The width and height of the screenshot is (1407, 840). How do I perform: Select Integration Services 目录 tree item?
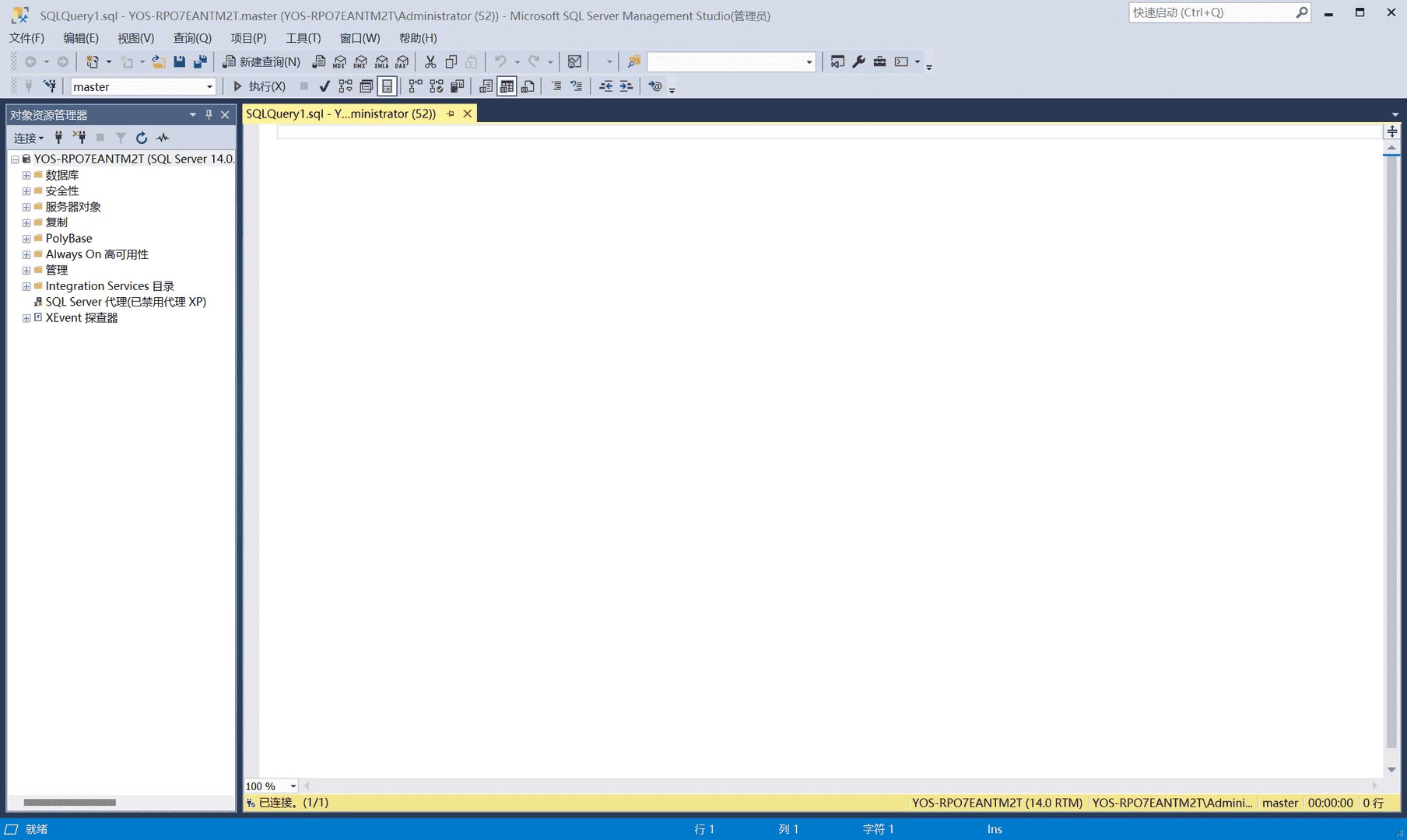coord(110,286)
